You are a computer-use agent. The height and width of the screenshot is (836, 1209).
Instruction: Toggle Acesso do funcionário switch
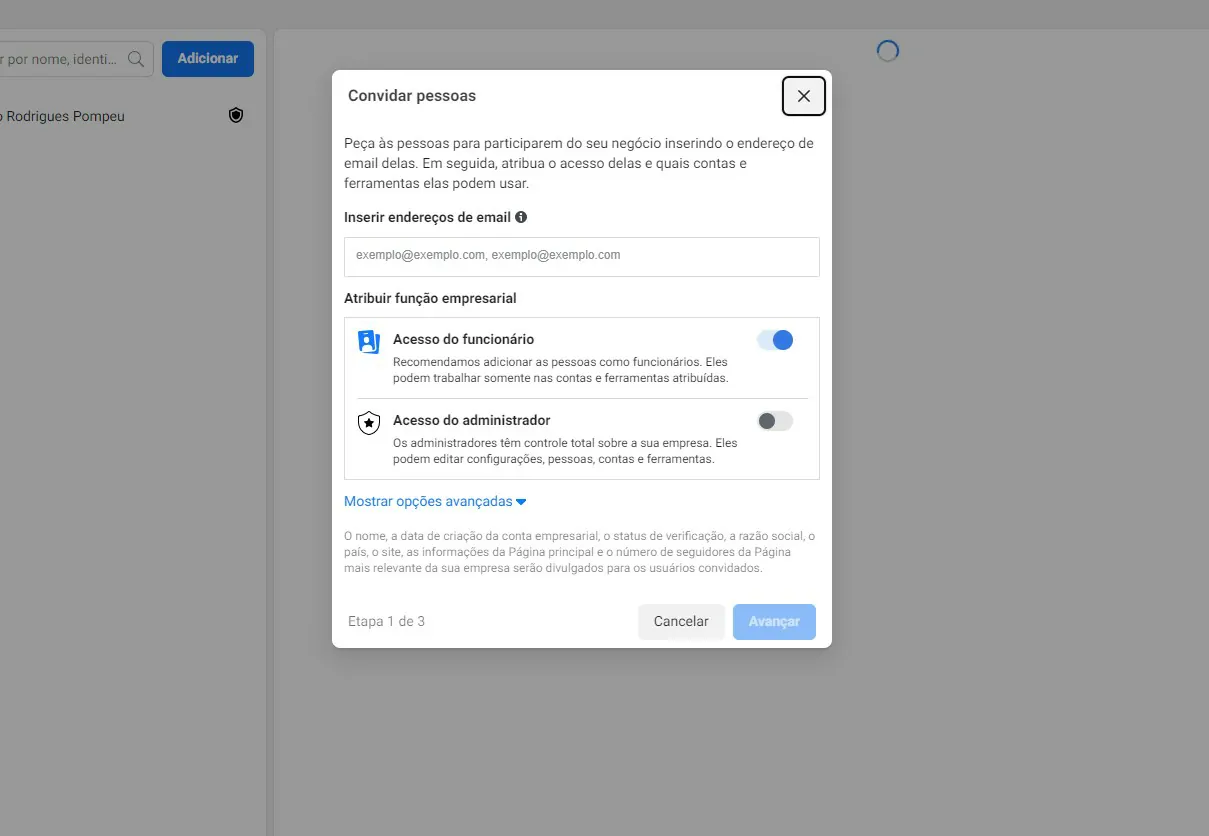[x=775, y=340]
